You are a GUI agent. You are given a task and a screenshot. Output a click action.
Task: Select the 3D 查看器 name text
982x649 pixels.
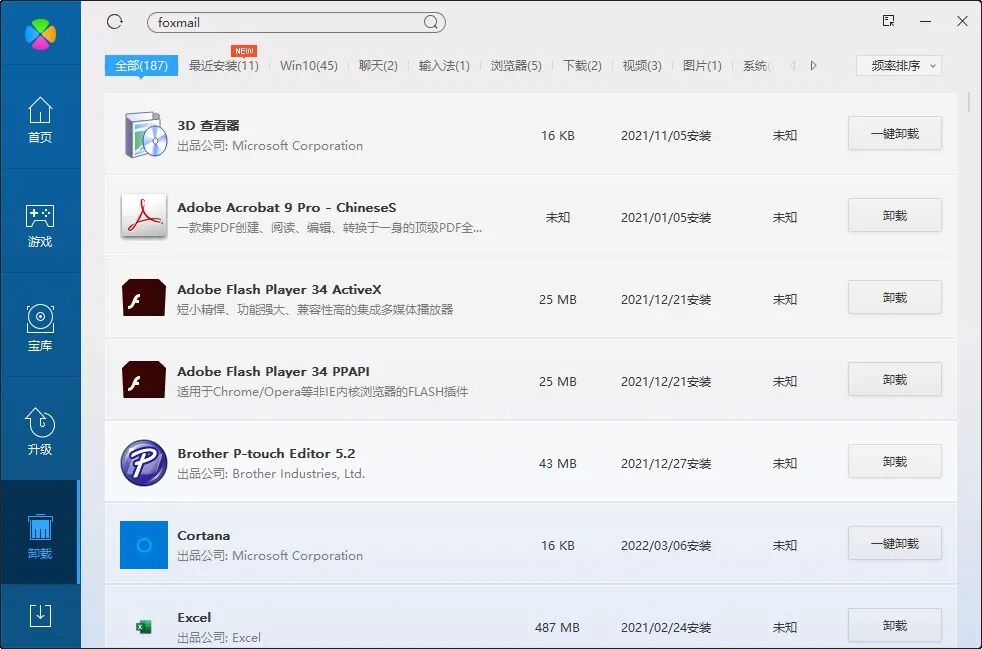[x=209, y=125]
